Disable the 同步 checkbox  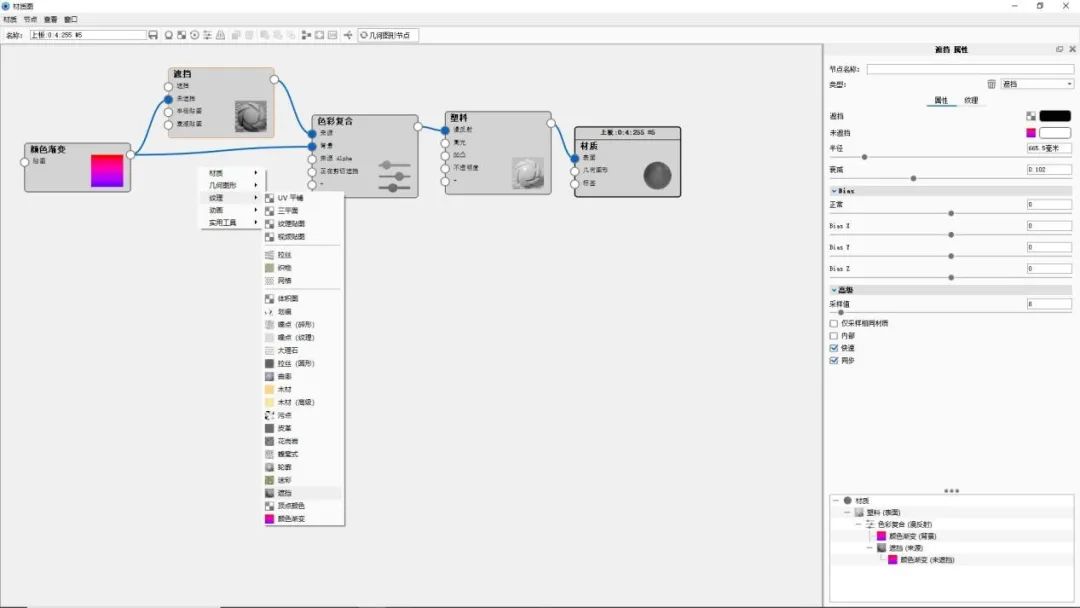tap(835, 361)
